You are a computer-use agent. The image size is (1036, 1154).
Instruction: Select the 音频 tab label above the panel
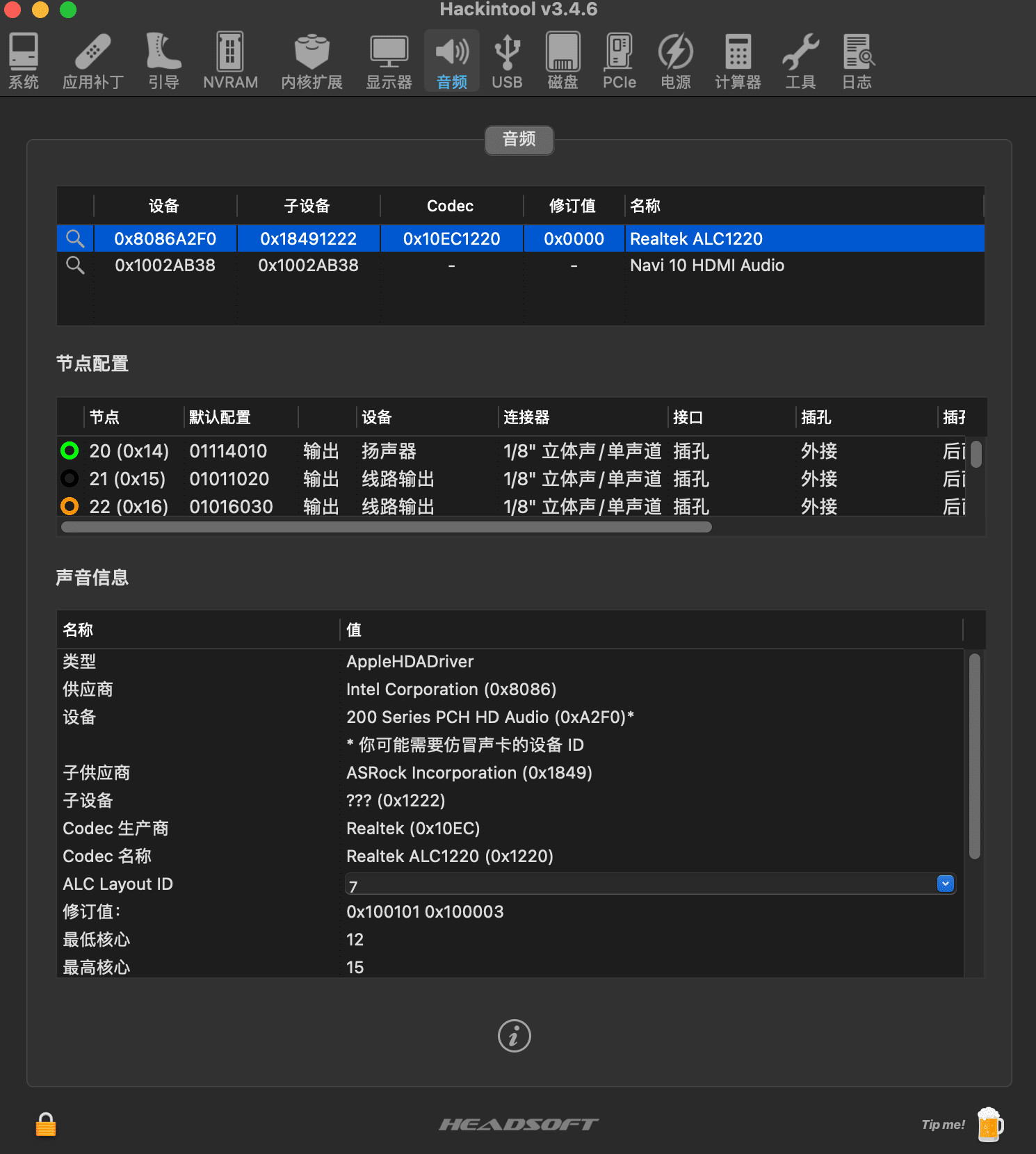519,140
